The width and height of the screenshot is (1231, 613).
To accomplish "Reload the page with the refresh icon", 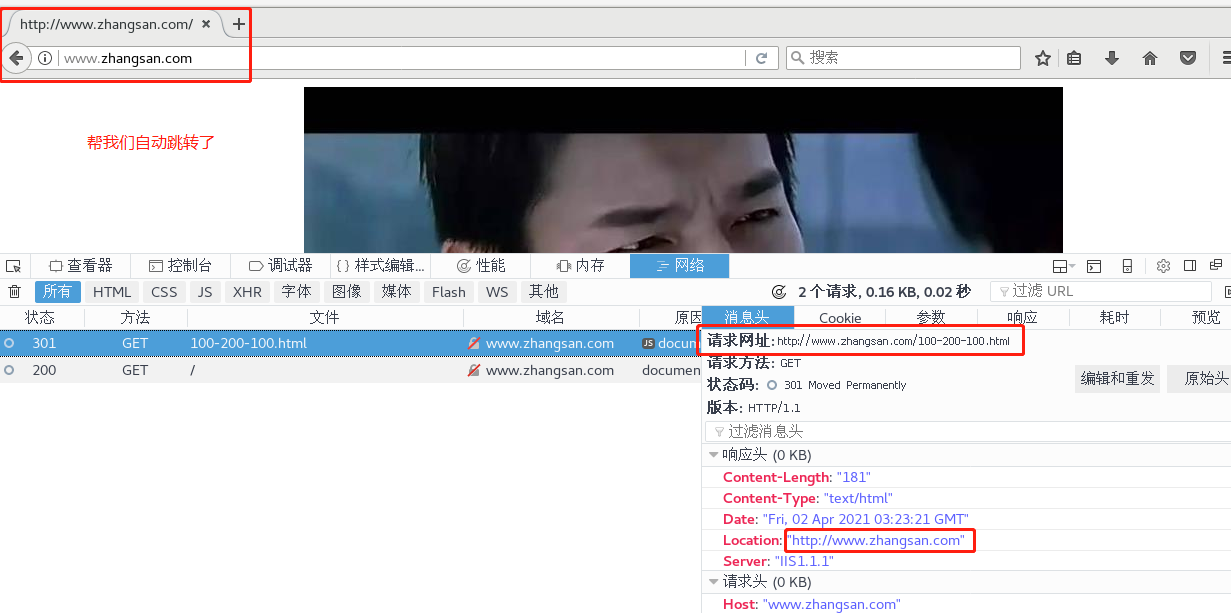I will click(762, 58).
